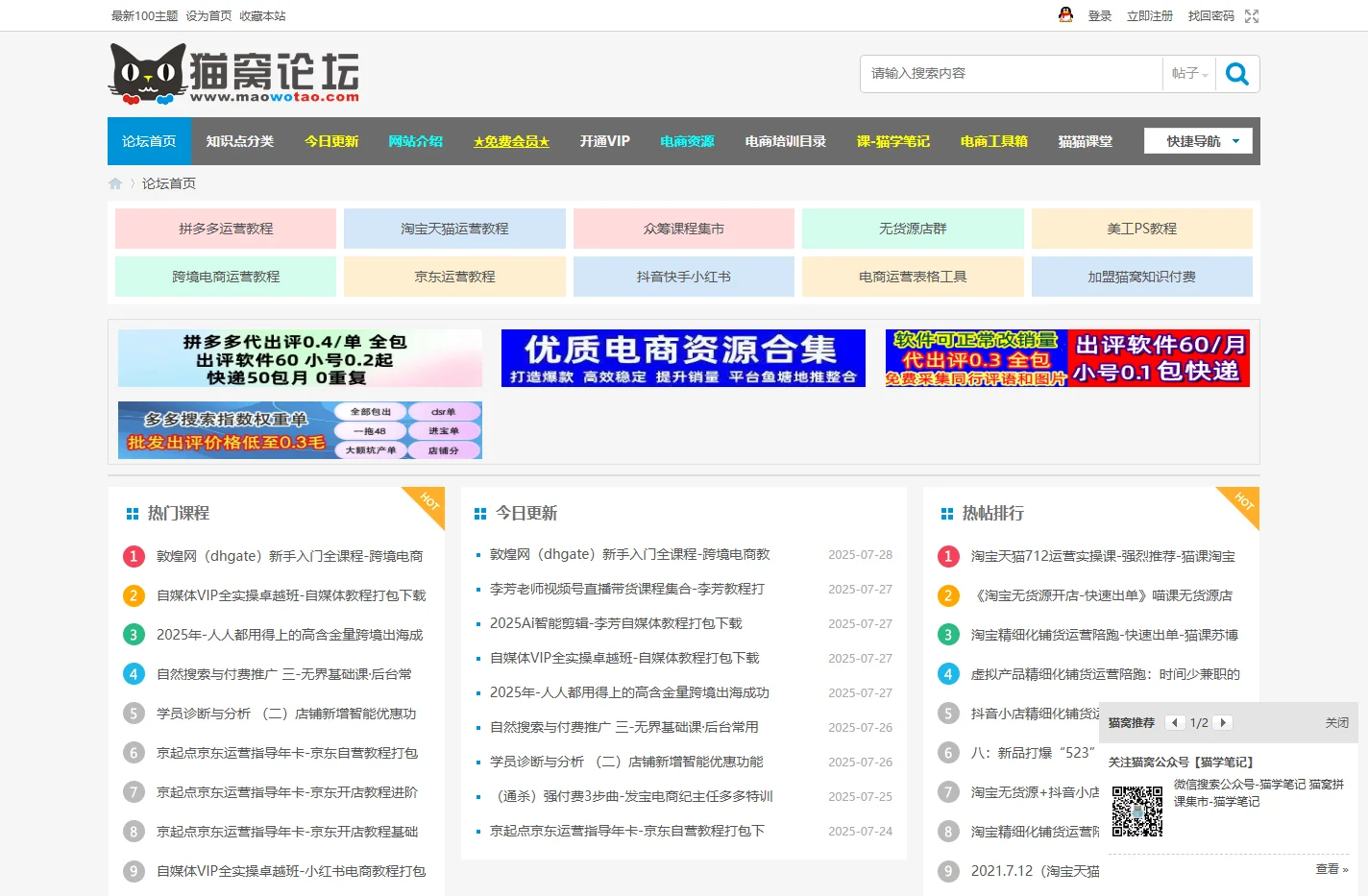Image resolution: width=1368 pixels, height=896 pixels.
Task: Click the 论坛首页 breadcrumb link
Action: coord(169,183)
